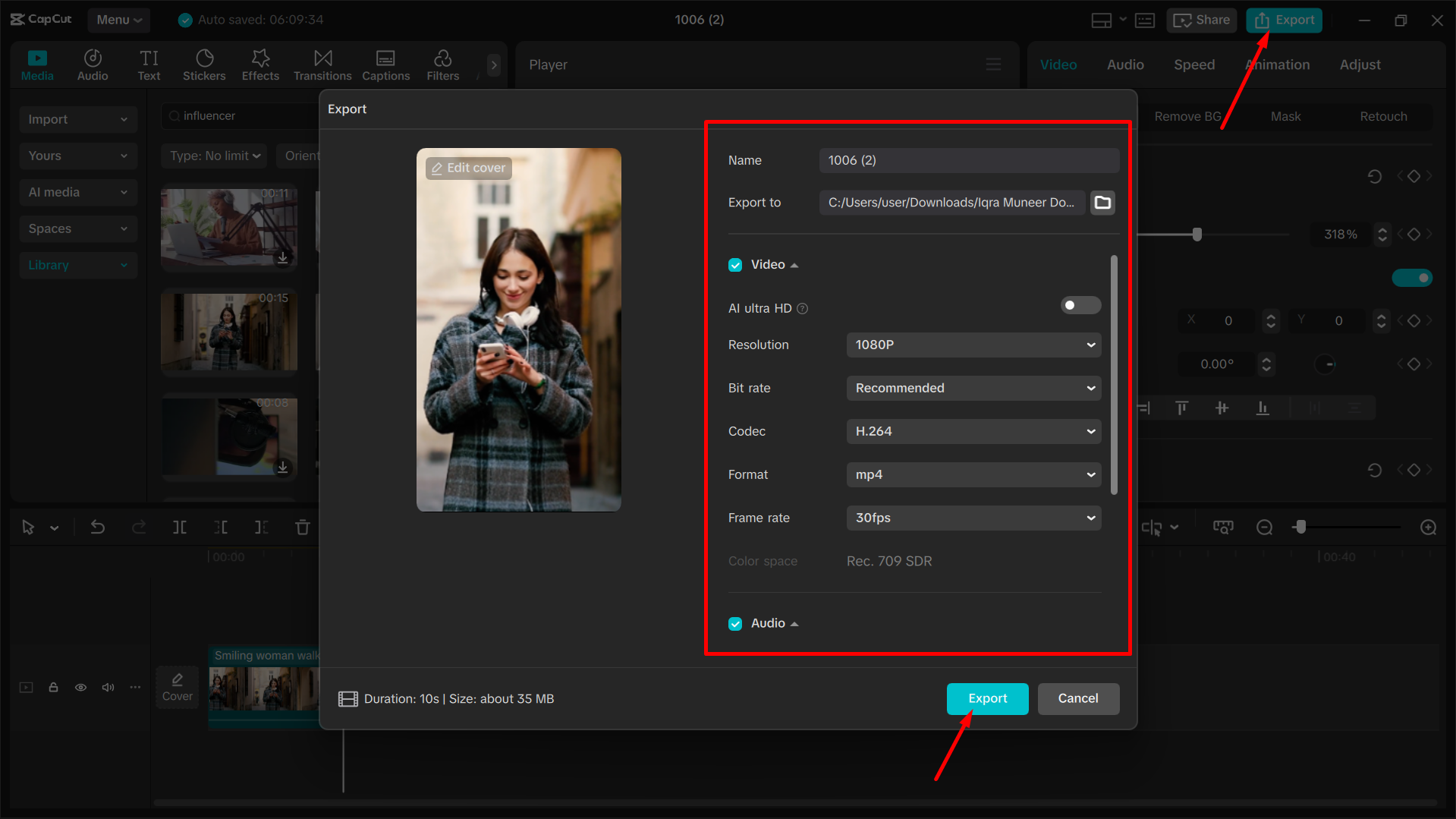Open the Effects panel
Screen dimensions: 1456x819
(x=260, y=65)
